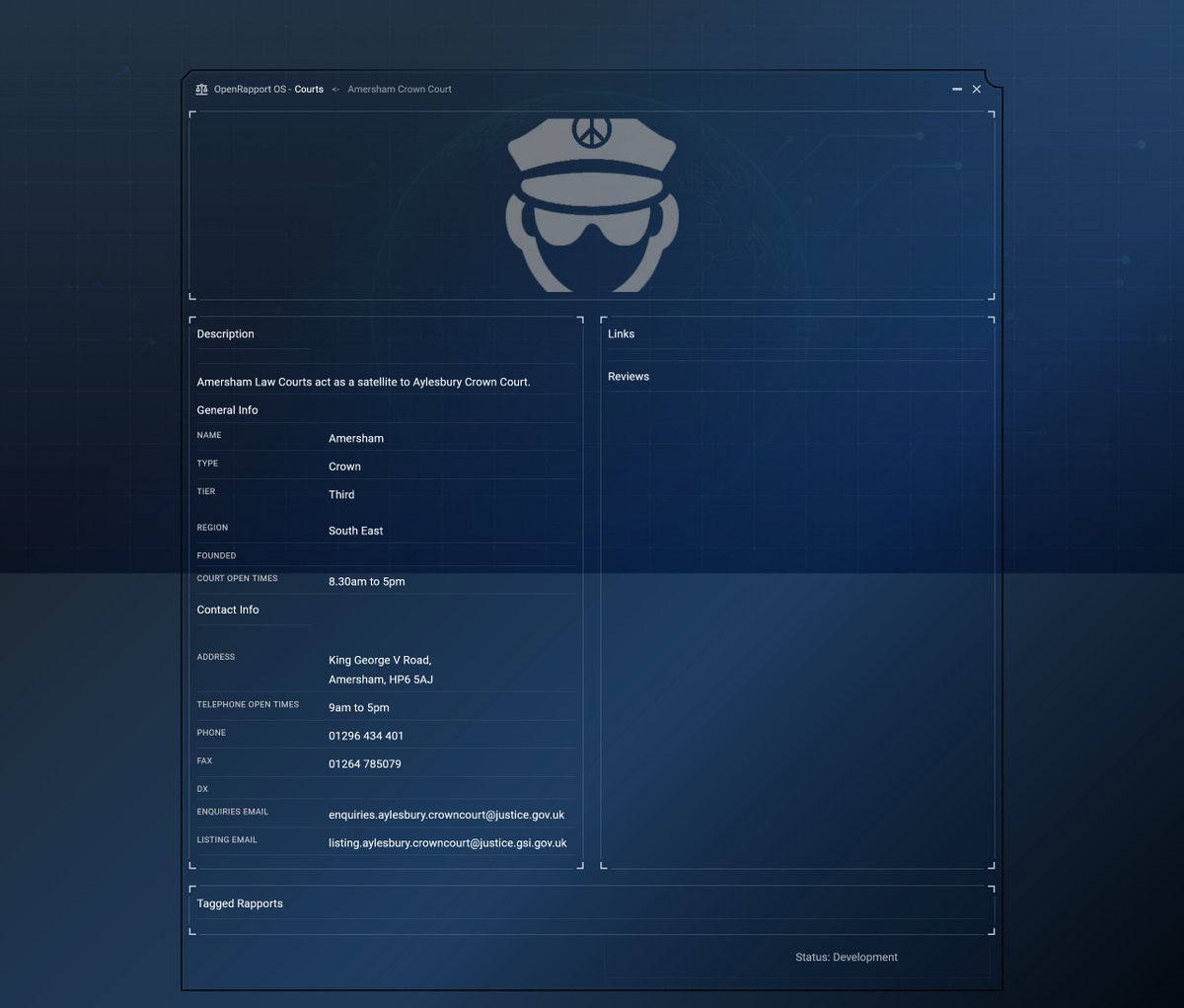The width and height of the screenshot is (1184, 1008).
Task: Click the Amersham, HP6 5AJ postcode line
Action: 381,680
